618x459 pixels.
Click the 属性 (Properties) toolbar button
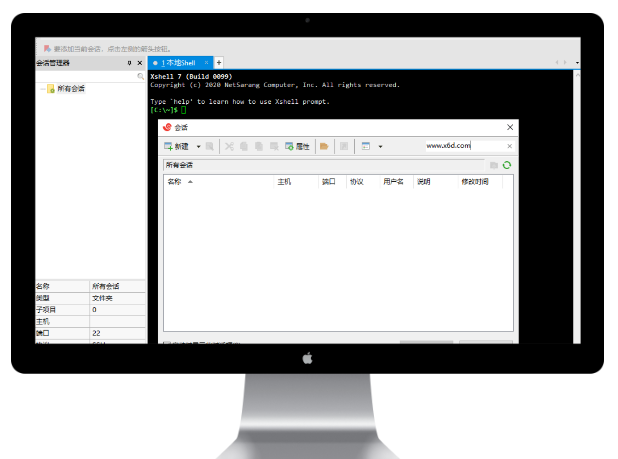[x=297, y=146]
